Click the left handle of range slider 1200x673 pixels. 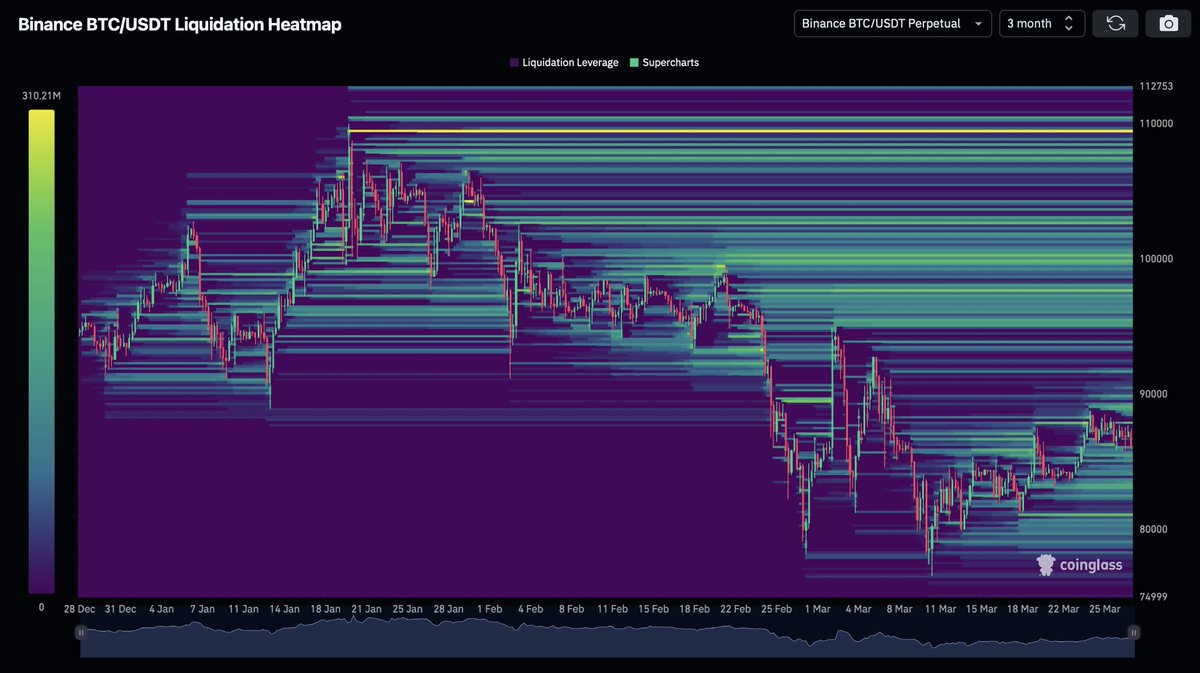(81, 632)
